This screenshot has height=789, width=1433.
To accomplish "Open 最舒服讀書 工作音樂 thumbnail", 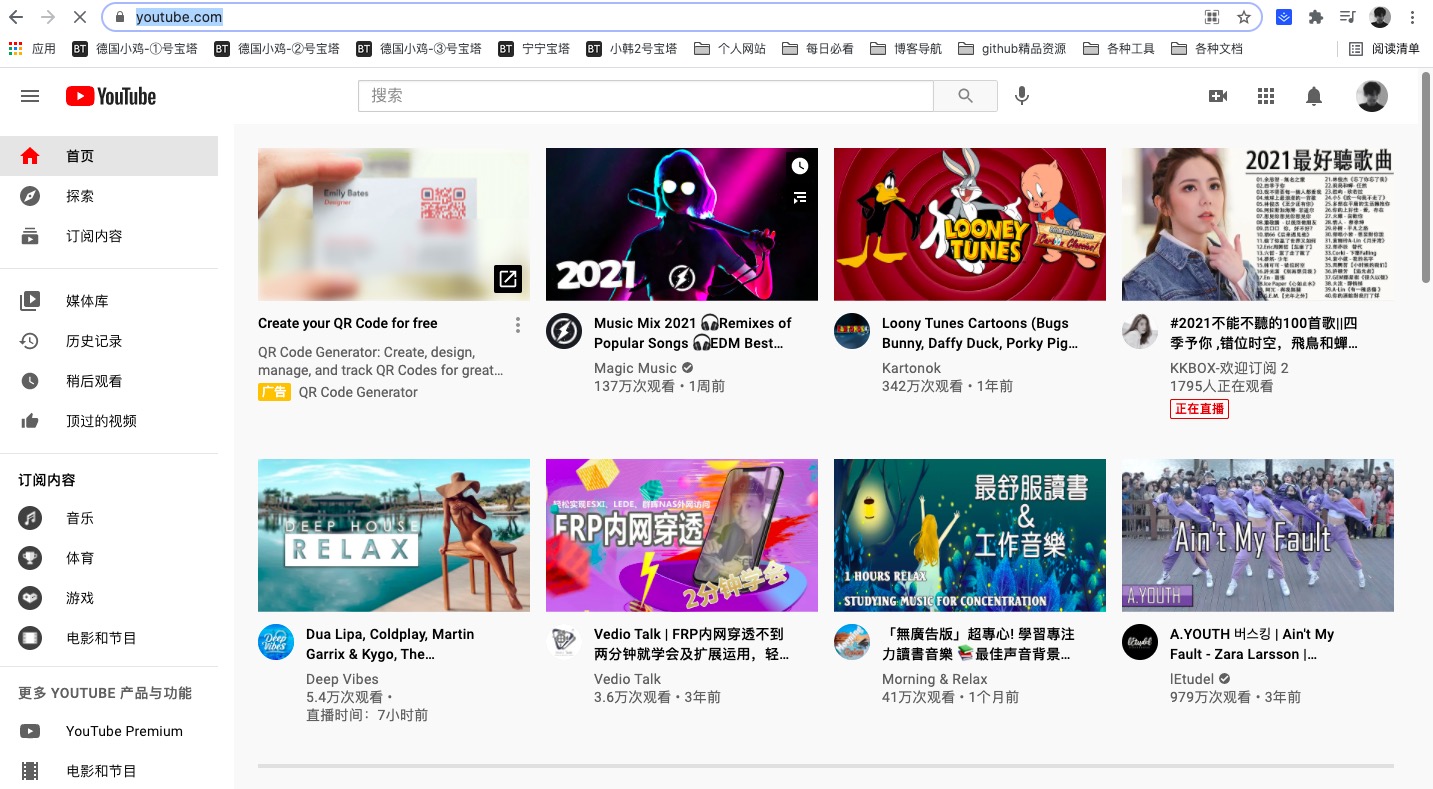I will point(970,535).
